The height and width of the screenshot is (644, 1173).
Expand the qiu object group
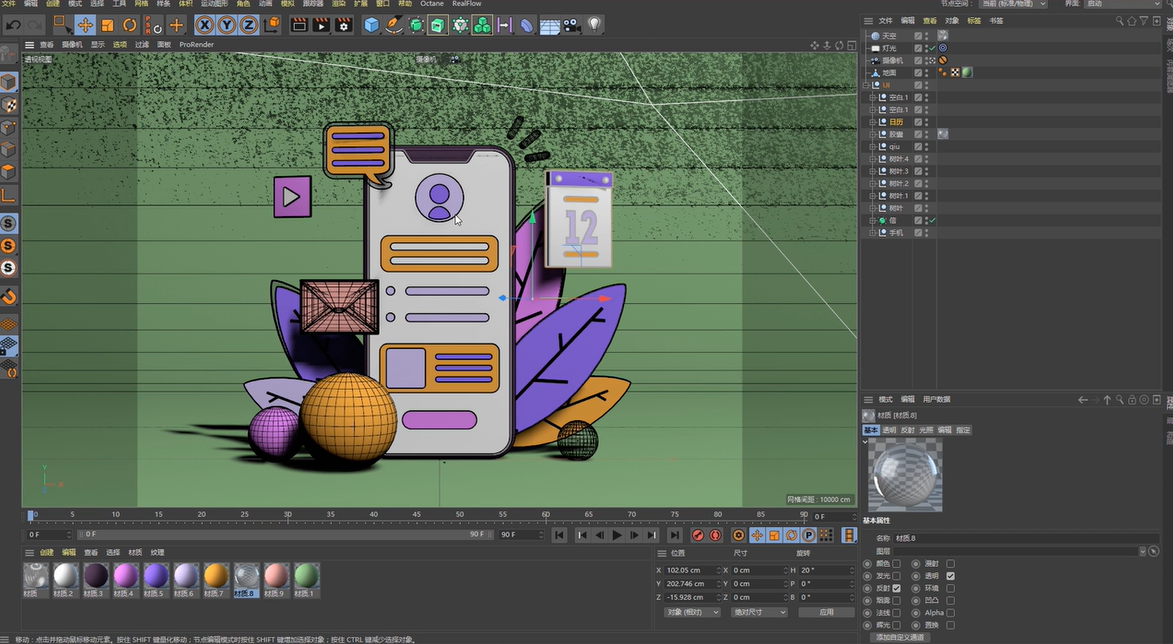(x=872, y=147)
